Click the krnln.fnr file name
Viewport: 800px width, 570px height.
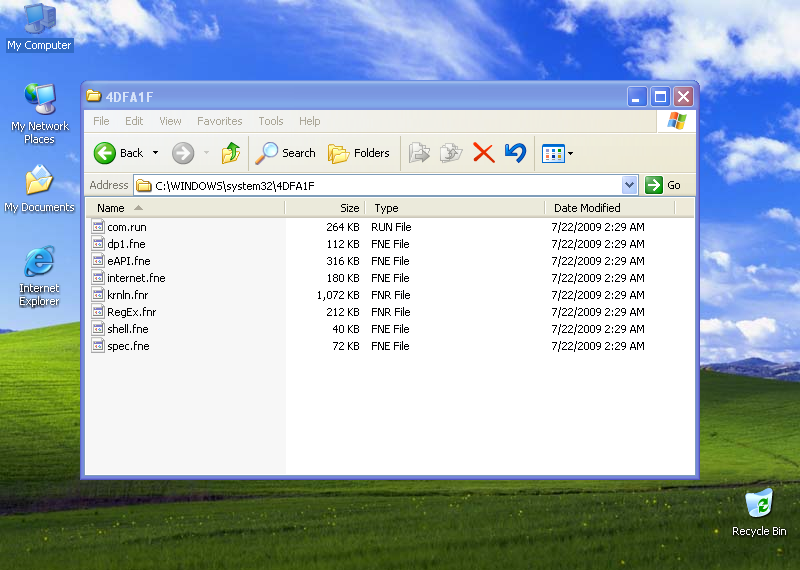click(x=128, y=295)
